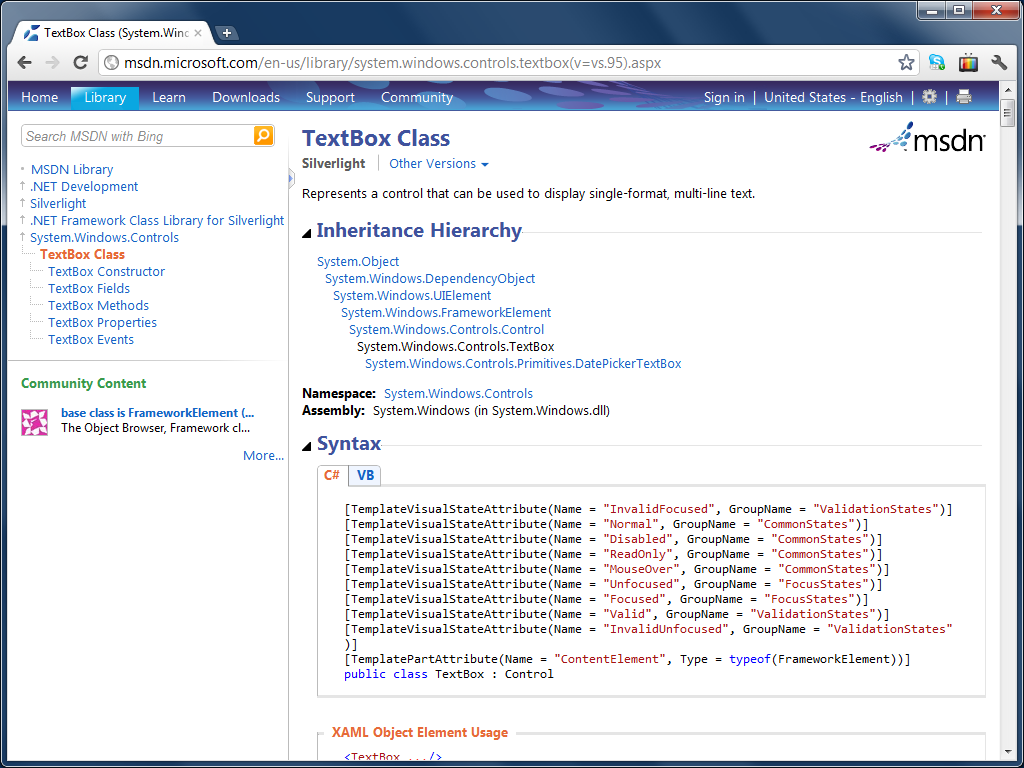Click the browser back arrow button
1024x768 pixels.
pyautogui.click(x=25, y=62)
